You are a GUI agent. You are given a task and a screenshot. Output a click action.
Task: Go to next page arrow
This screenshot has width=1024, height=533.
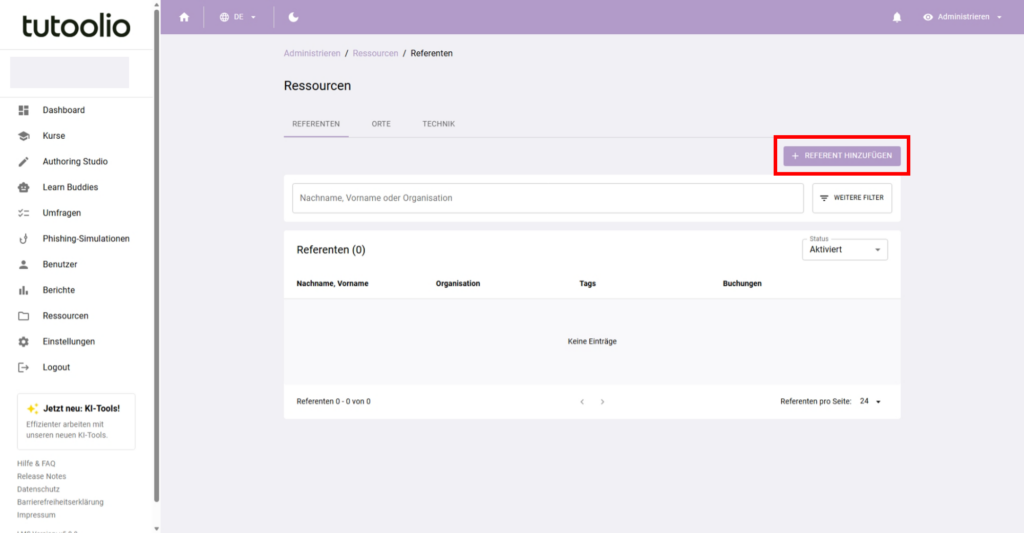pos(602,402)
